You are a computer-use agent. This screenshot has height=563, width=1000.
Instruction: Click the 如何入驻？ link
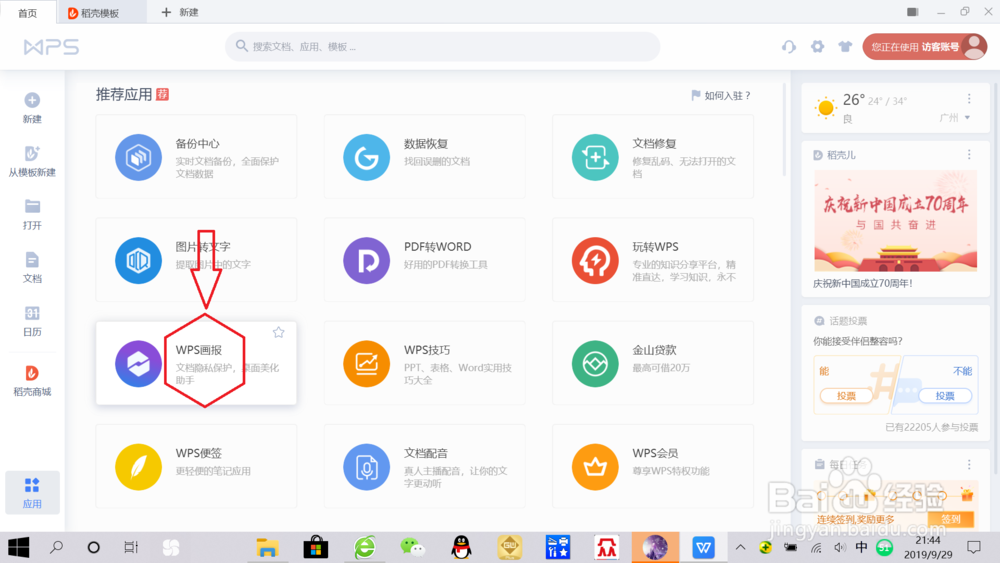point(721,96)
